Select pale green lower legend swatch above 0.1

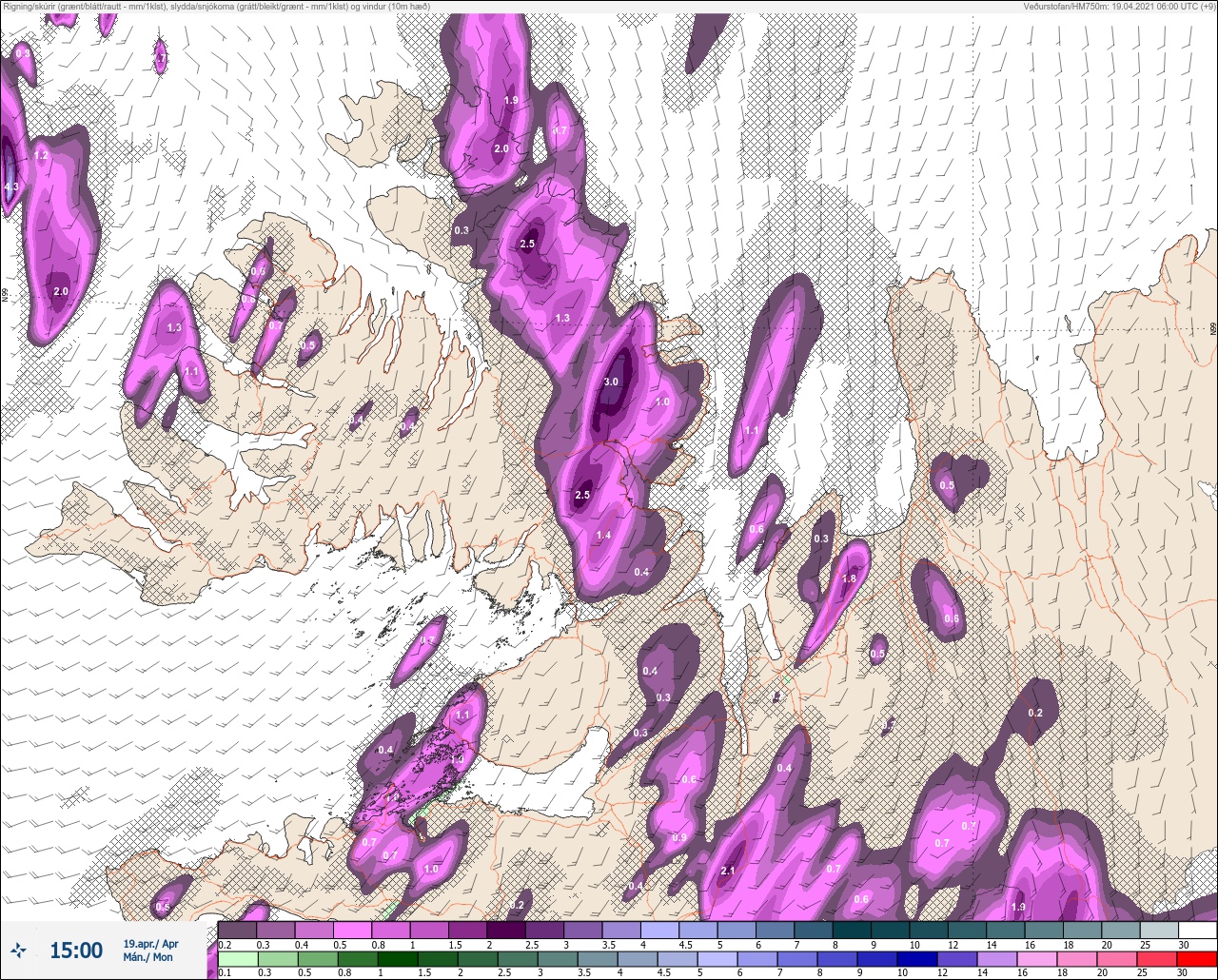(237, 958)
